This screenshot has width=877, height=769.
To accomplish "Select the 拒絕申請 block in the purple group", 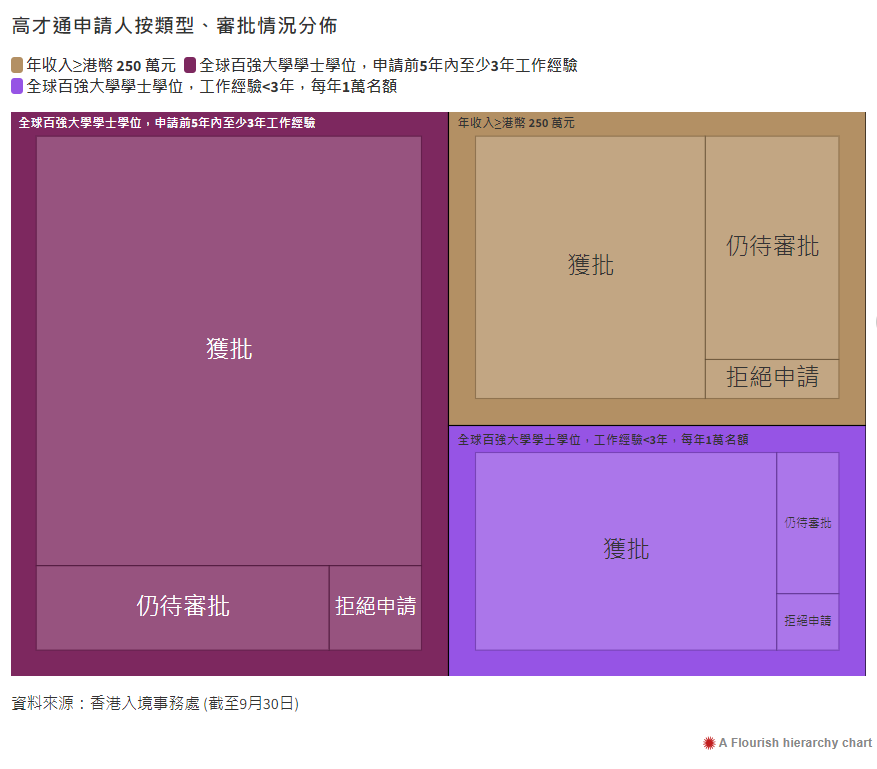I will click(808, 621).
